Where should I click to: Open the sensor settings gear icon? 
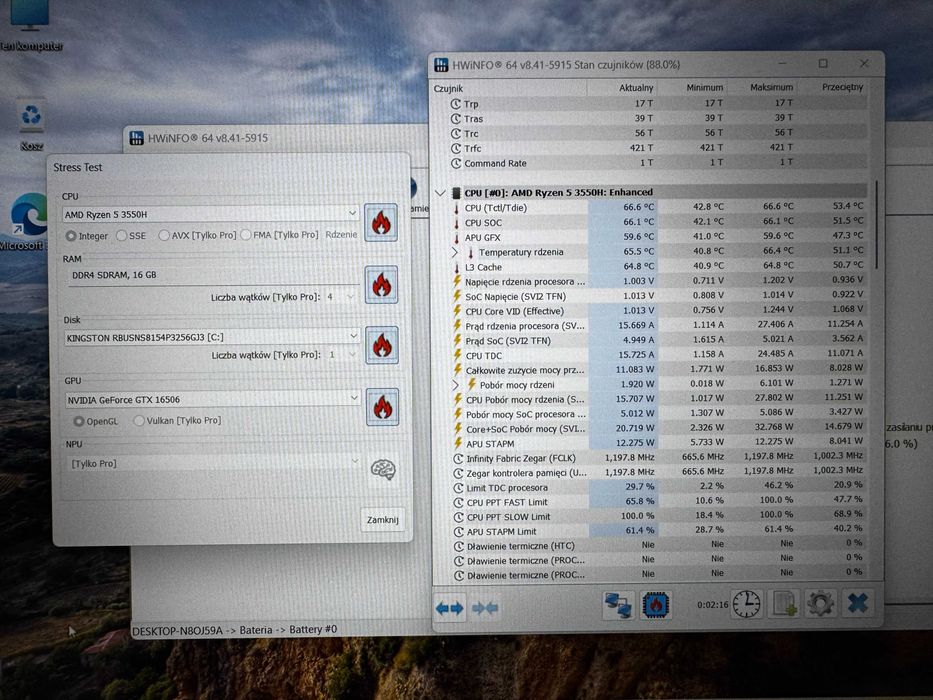point(821,604)
